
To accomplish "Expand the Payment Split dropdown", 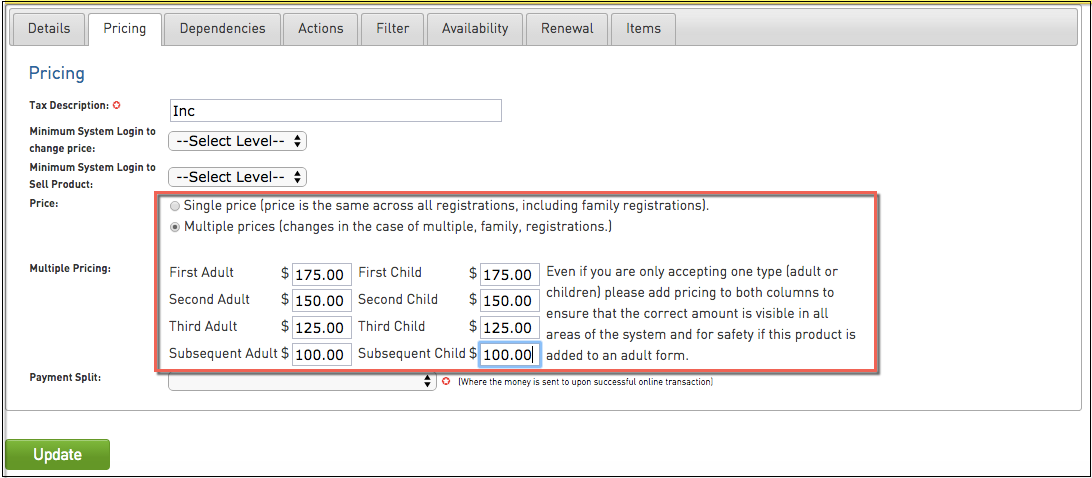I will 302,382.
